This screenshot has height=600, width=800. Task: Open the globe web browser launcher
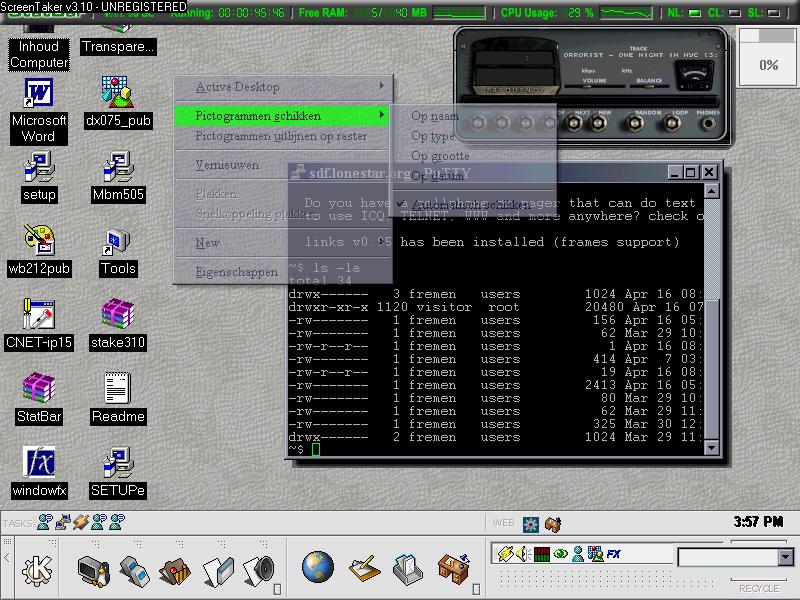point(318,567)
